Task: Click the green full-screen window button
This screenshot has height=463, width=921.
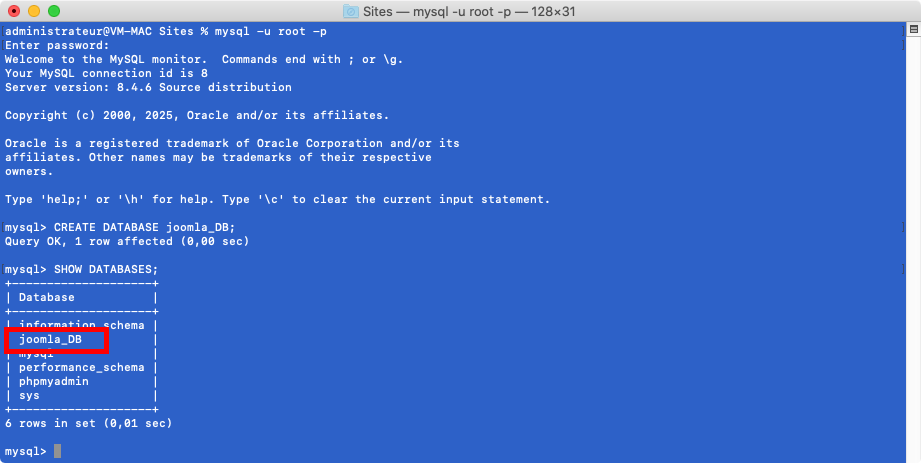Action: 54,11
